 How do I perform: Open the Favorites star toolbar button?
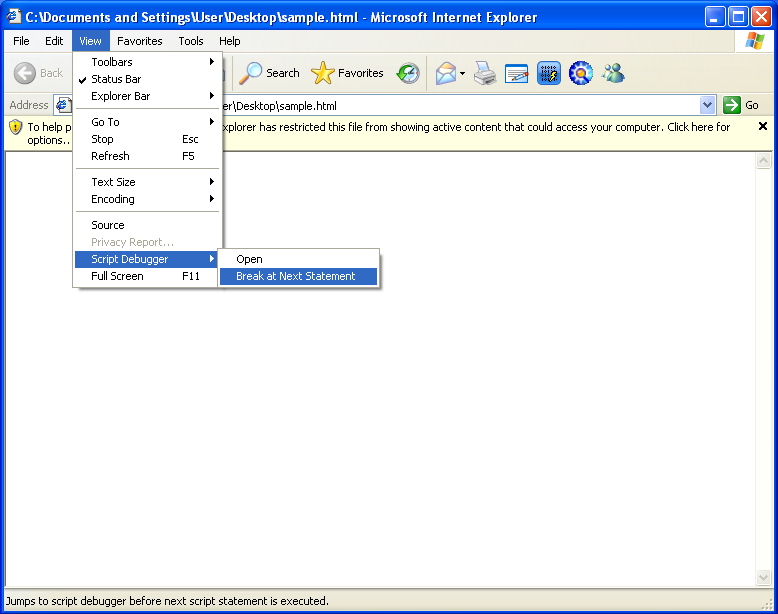click(x=347, y=73)
